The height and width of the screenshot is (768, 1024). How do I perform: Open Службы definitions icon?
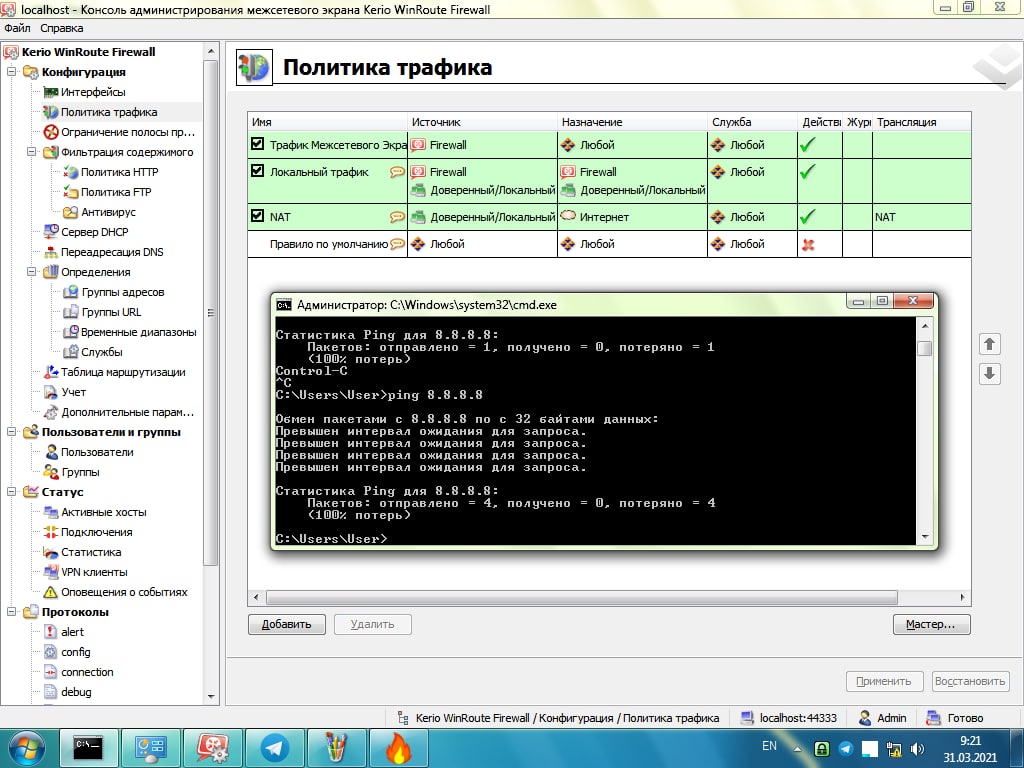point(71,352)
